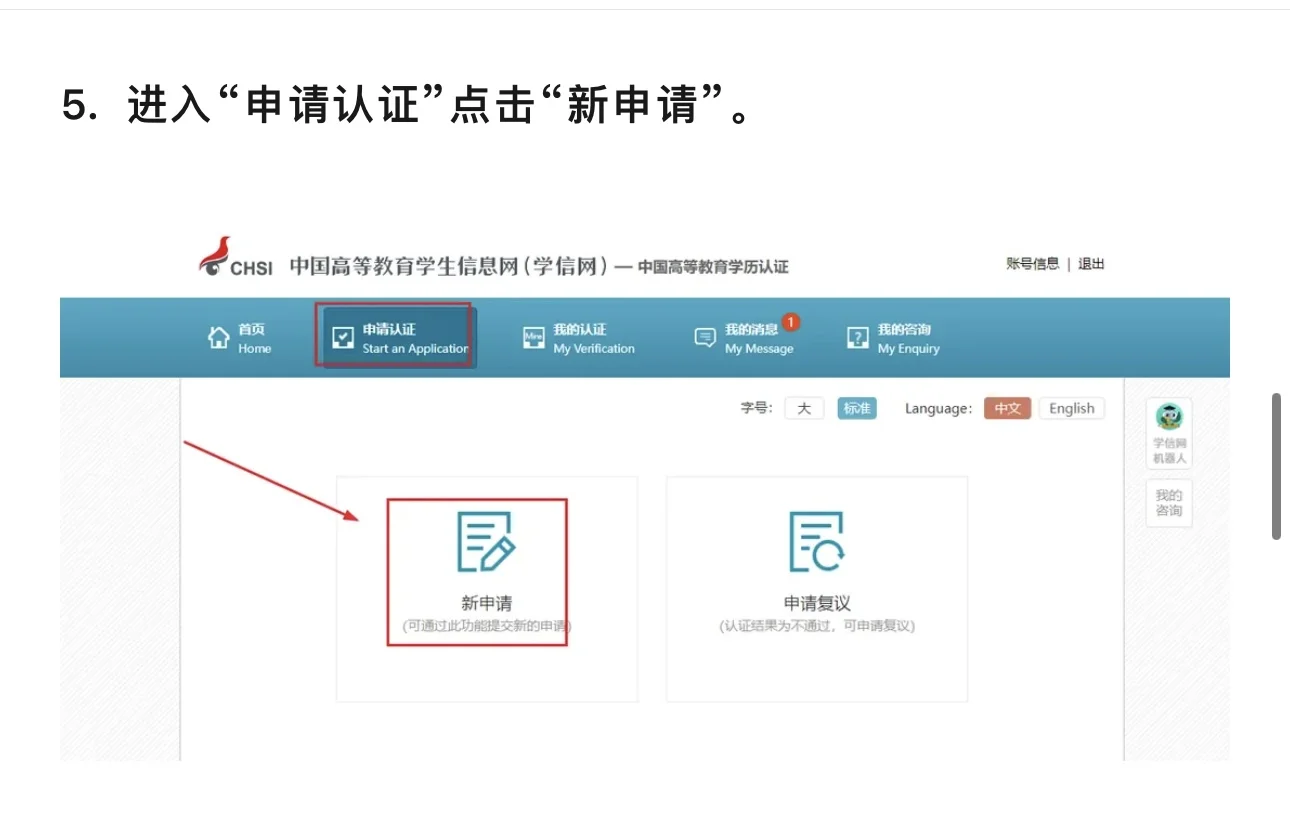Open the 我的咨询 side panel button

pos(1168,503)
